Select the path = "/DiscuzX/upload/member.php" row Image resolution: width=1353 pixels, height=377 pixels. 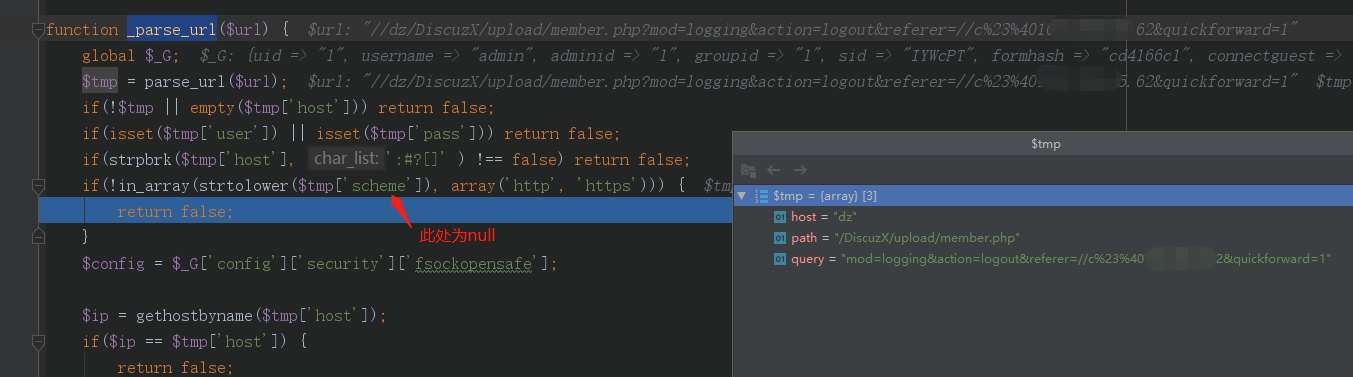coord(1043,238)
